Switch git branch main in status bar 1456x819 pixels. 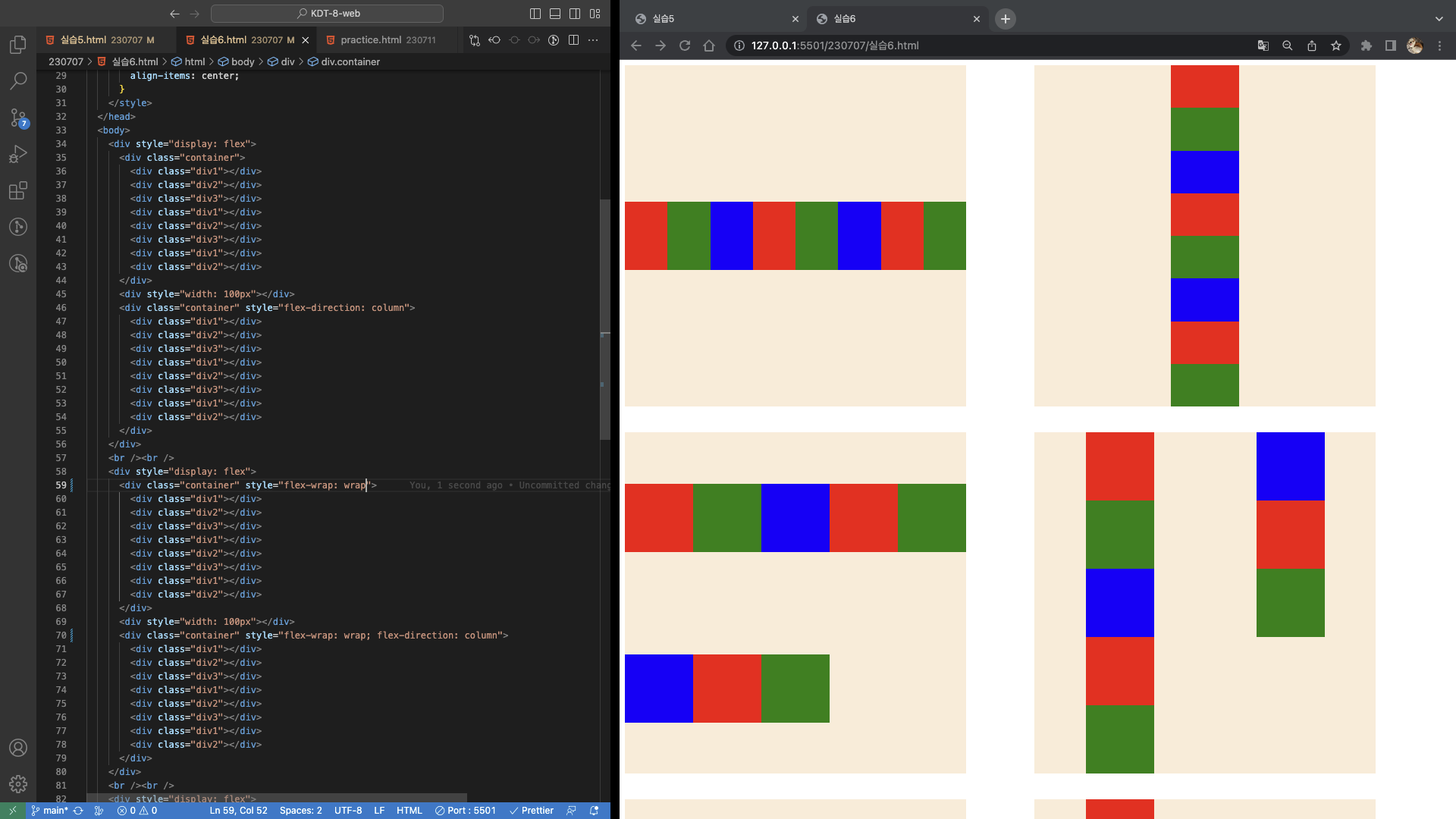point(50,811)
